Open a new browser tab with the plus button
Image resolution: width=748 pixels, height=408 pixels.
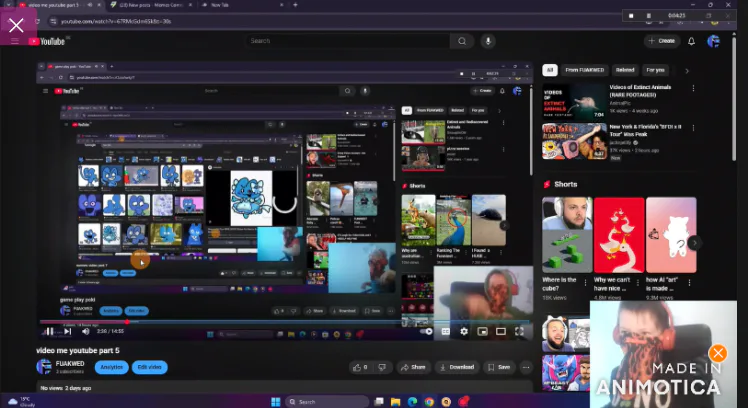coord(295,5)
